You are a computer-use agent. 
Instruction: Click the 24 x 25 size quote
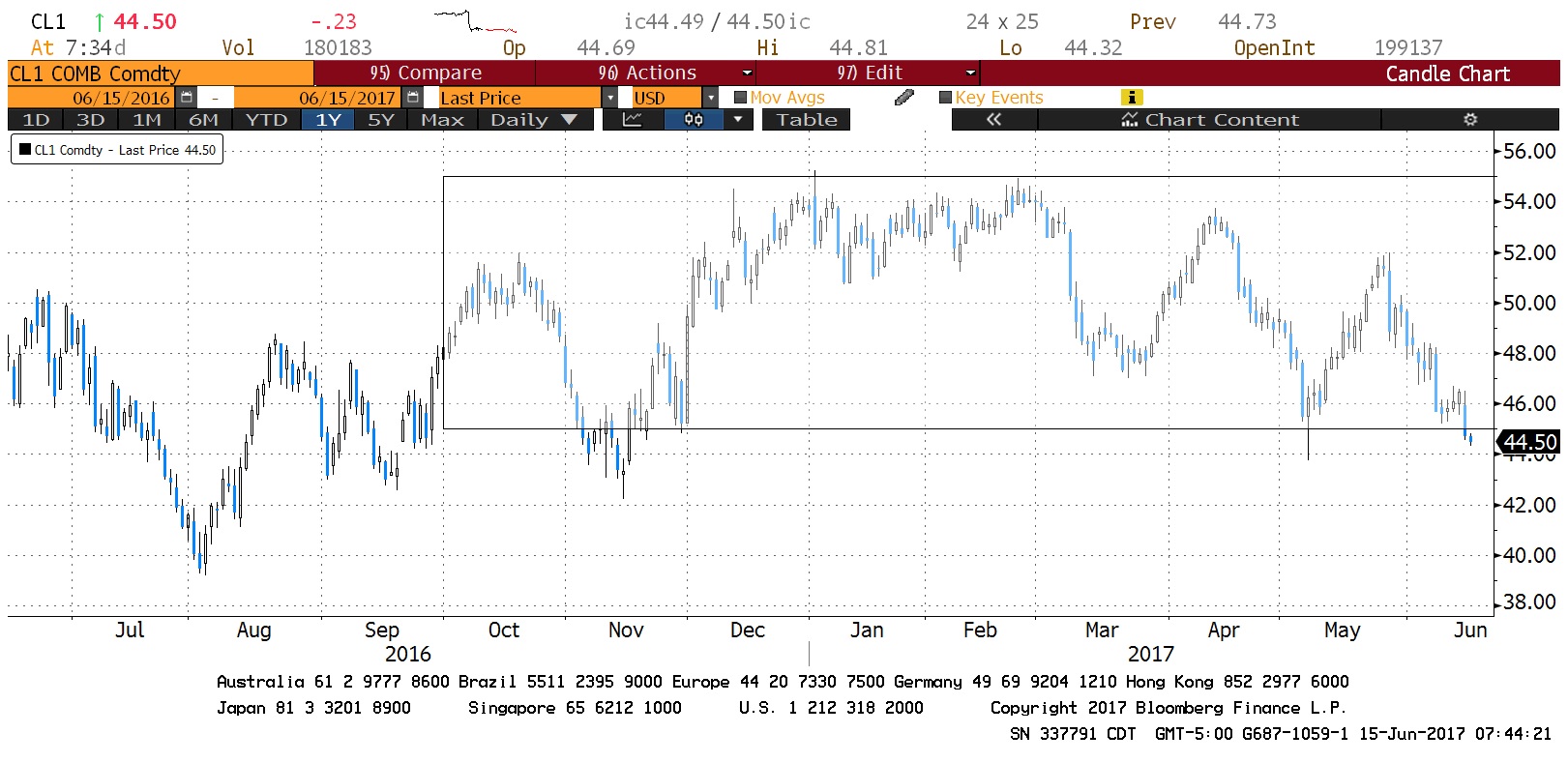pos(1002,21)
